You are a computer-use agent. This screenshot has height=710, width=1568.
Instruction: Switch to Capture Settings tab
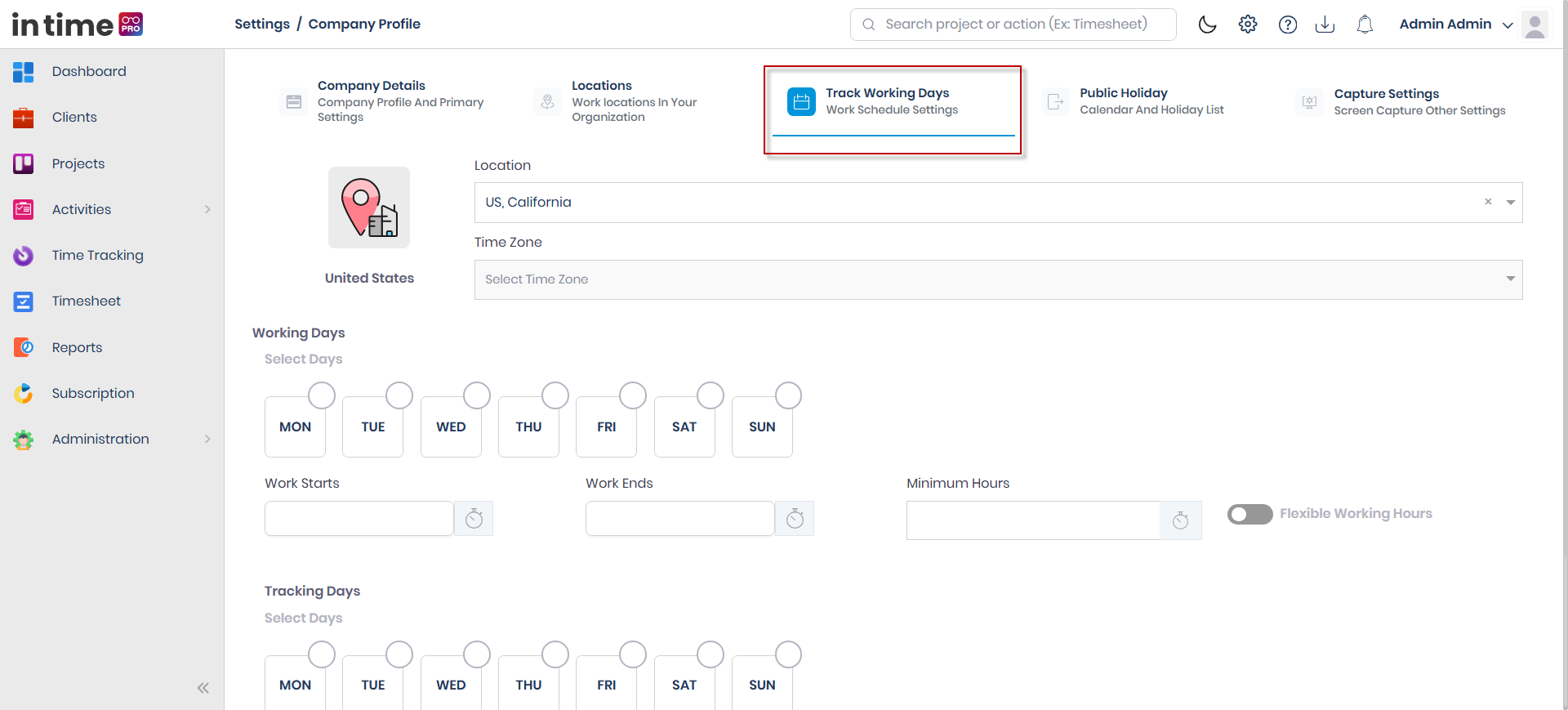pos(1401,102)
